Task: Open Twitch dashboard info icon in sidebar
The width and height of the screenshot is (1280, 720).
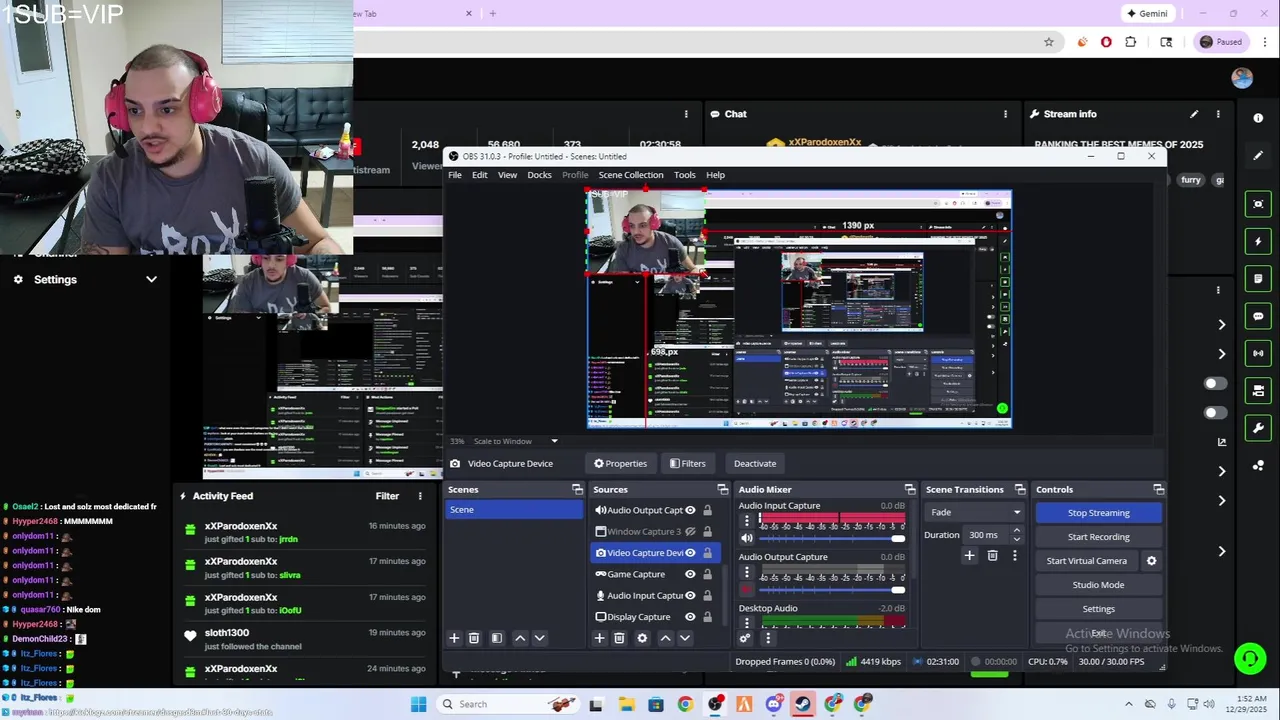Action: pyautogui.click(x=1258, y=118)
